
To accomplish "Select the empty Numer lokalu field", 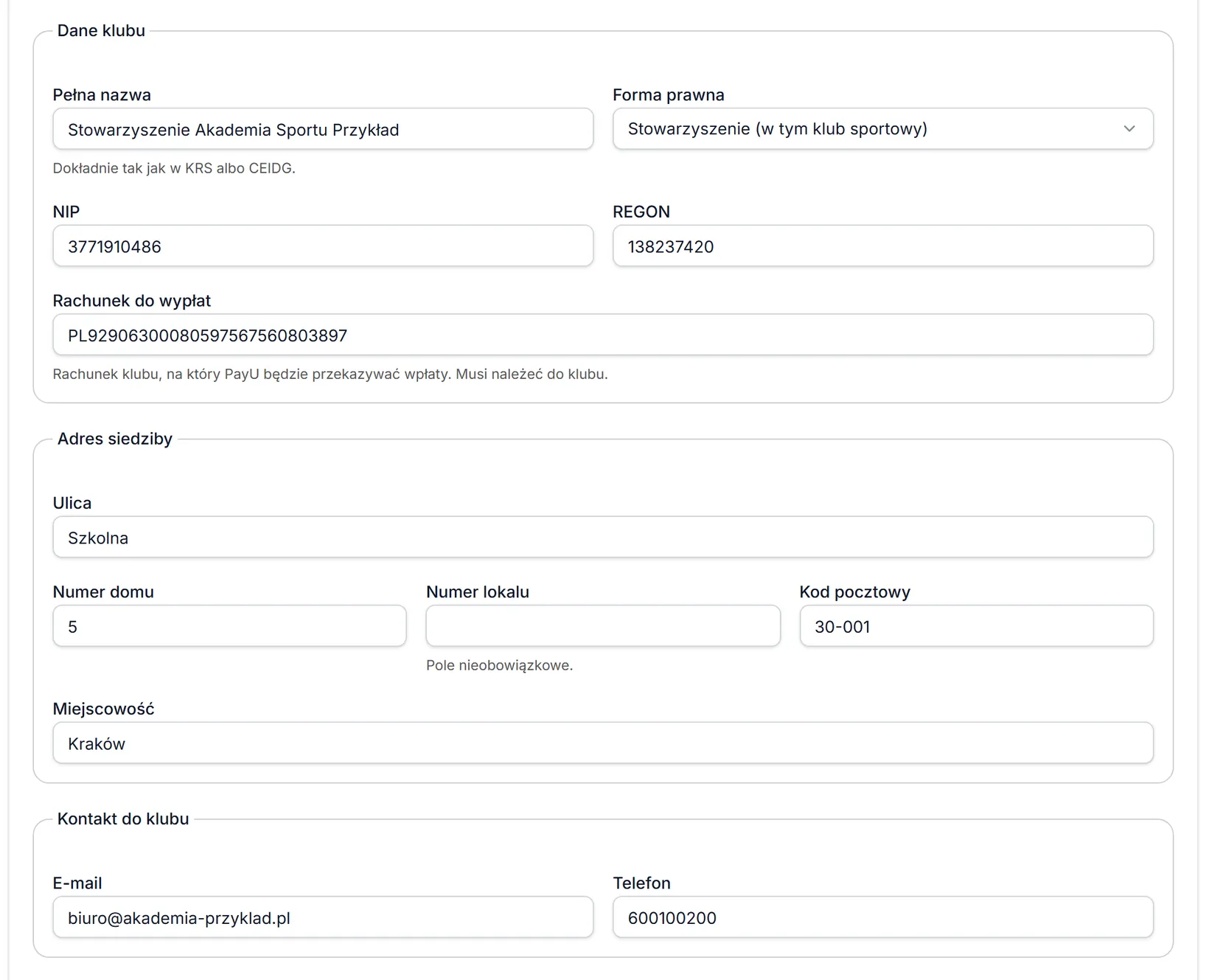I will click(x=603, y=626).
